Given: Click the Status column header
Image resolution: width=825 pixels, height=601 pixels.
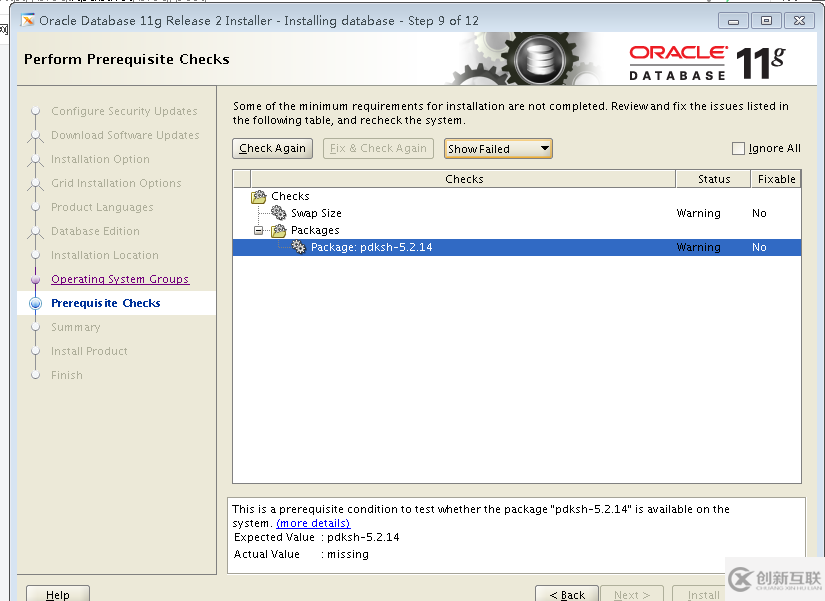Looking at the screenshot, I should (x=713, y=179).
